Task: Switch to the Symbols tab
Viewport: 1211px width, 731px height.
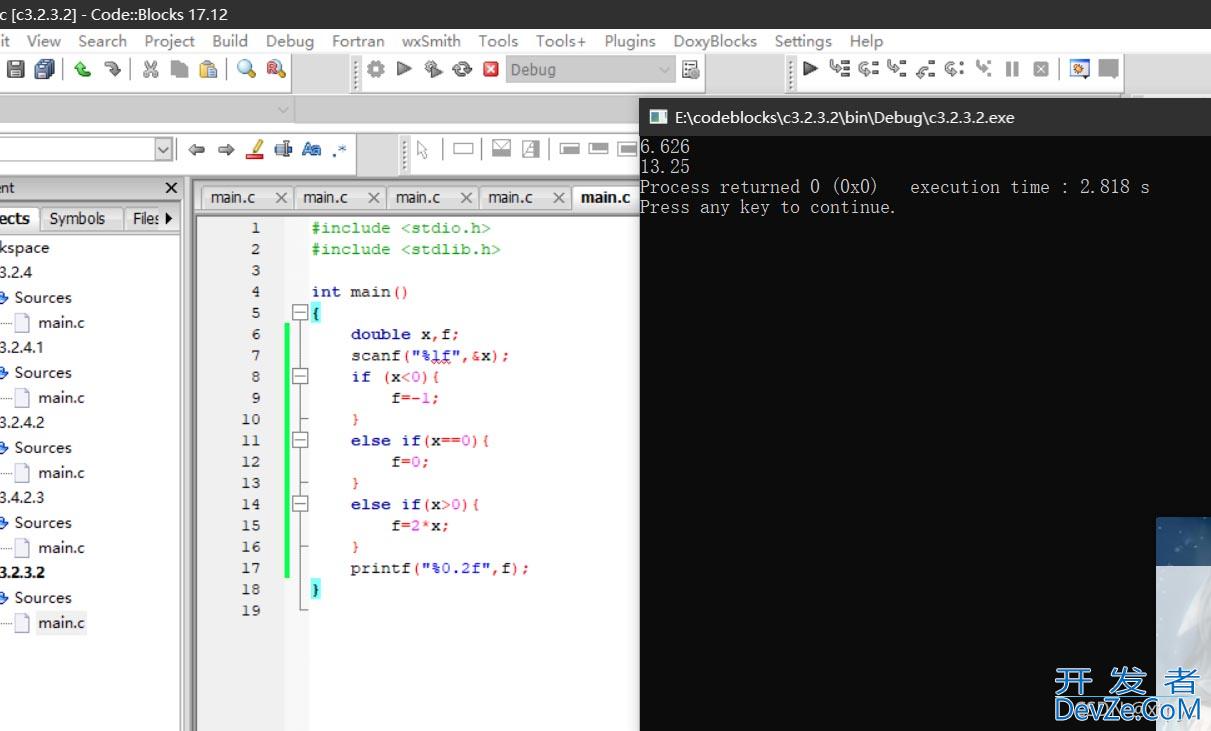Action: [x=77, y=218]
